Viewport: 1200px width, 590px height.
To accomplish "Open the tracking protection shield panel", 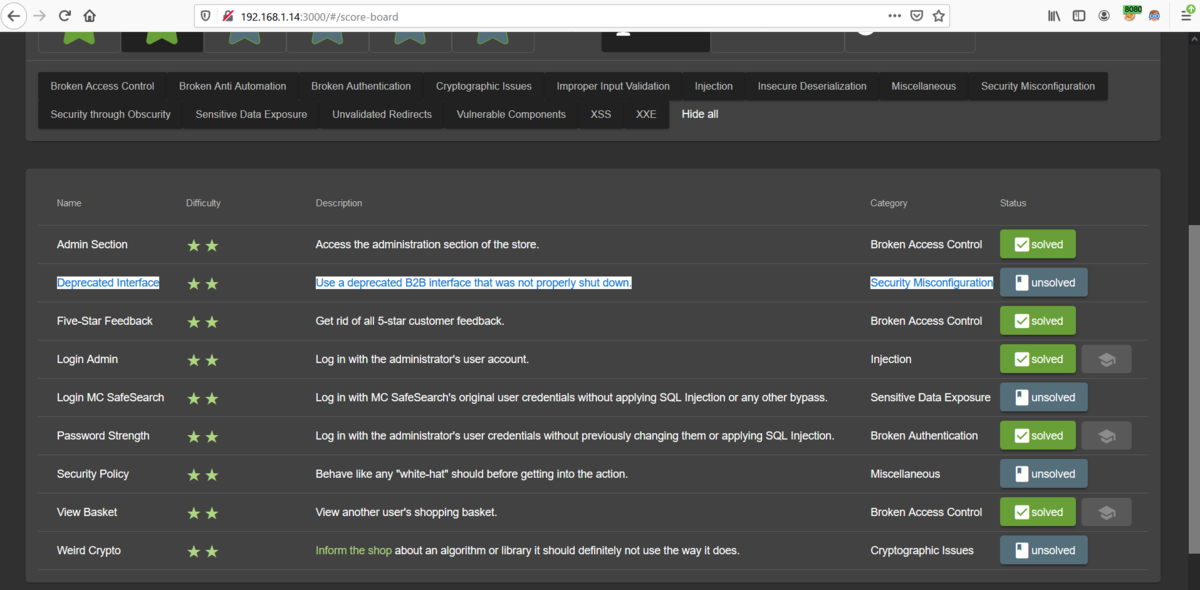I will click(x=206, y=16).
